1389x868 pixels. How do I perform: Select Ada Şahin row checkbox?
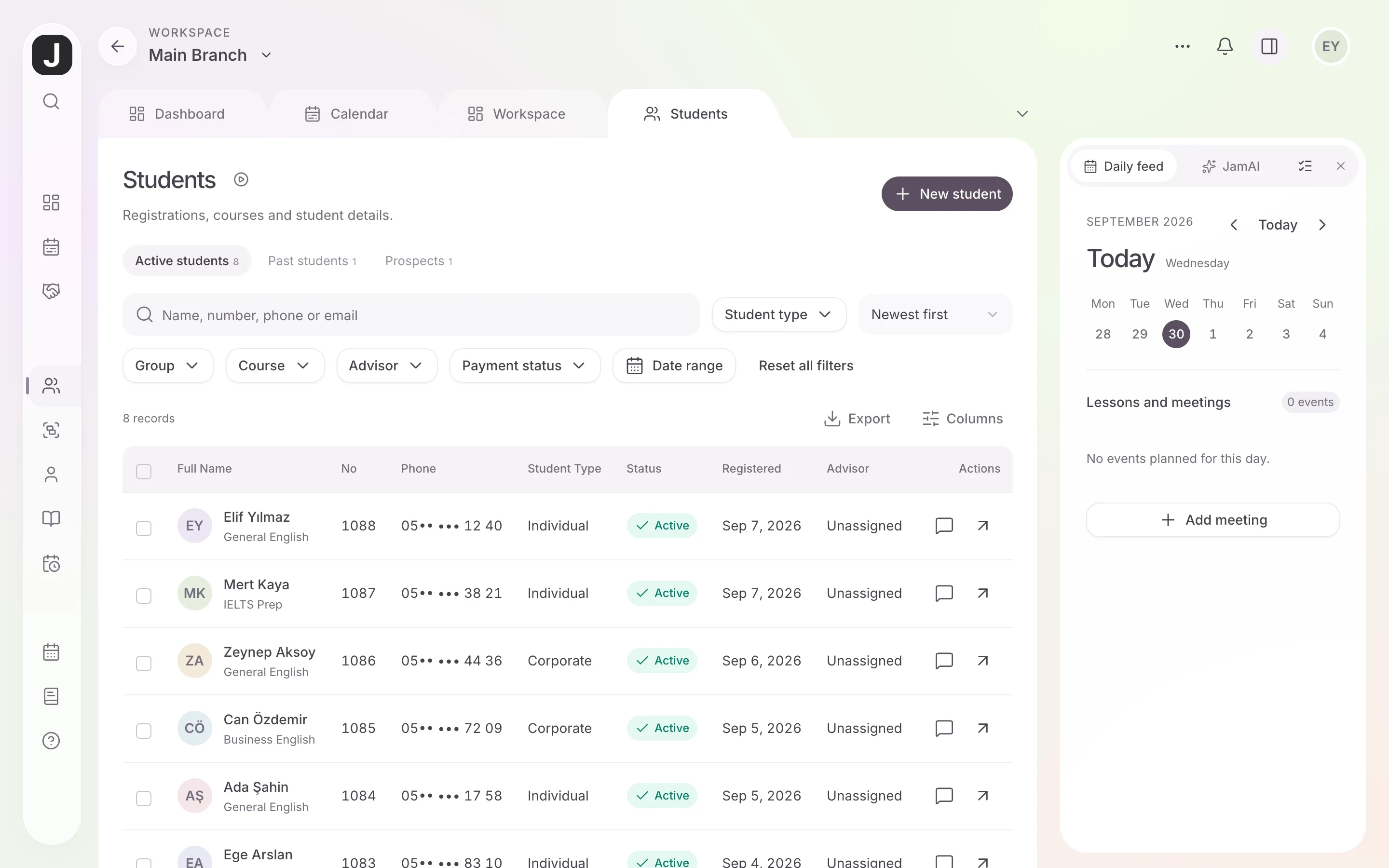144,798
